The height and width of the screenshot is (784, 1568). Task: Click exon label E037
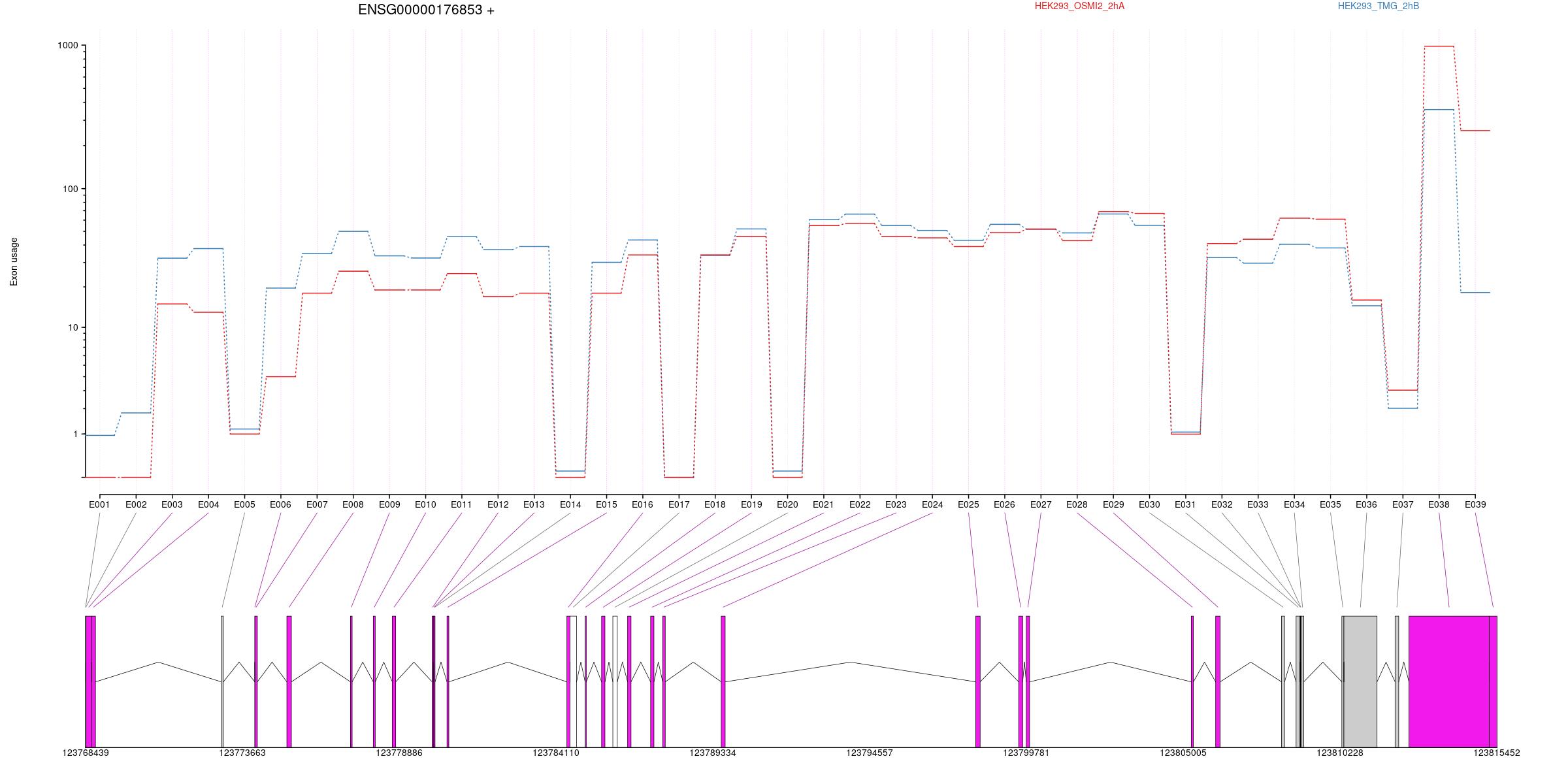1403,504
